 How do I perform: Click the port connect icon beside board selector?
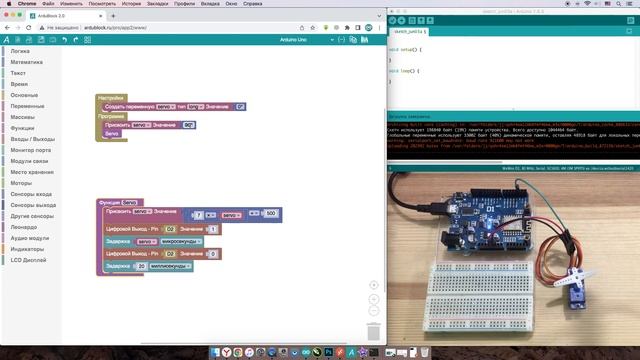[x=342, y=40]
